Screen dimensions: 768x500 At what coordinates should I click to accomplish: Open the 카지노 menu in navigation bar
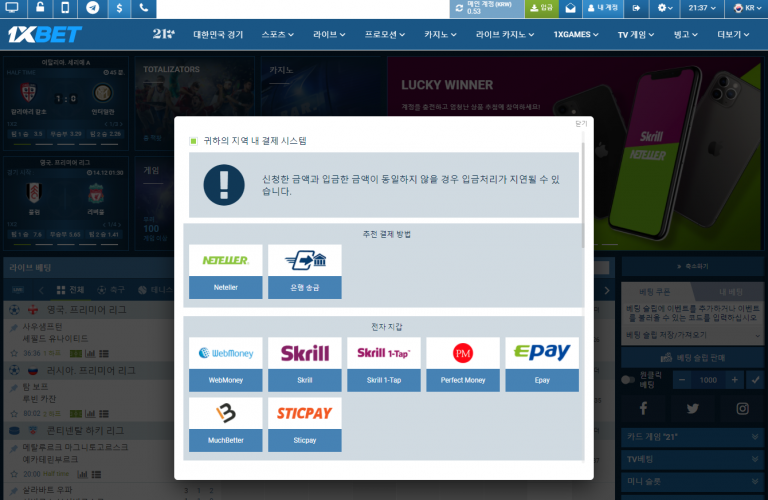click(x=441, y=35)
